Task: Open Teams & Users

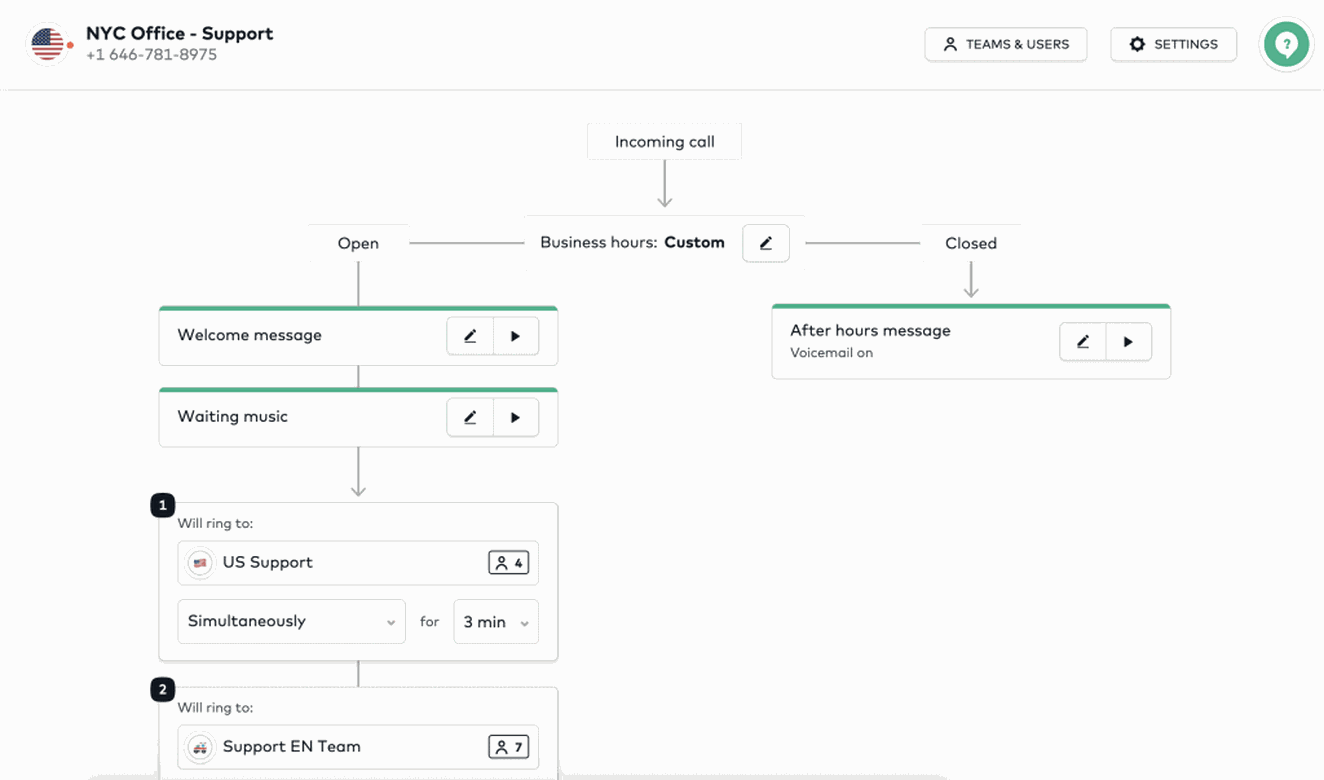Action: [1006, 44]
